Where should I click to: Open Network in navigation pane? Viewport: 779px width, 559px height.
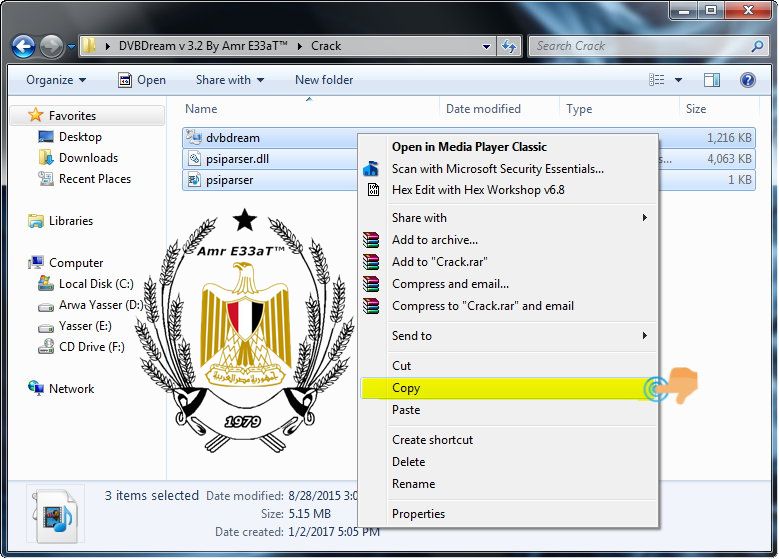(71, 389)
